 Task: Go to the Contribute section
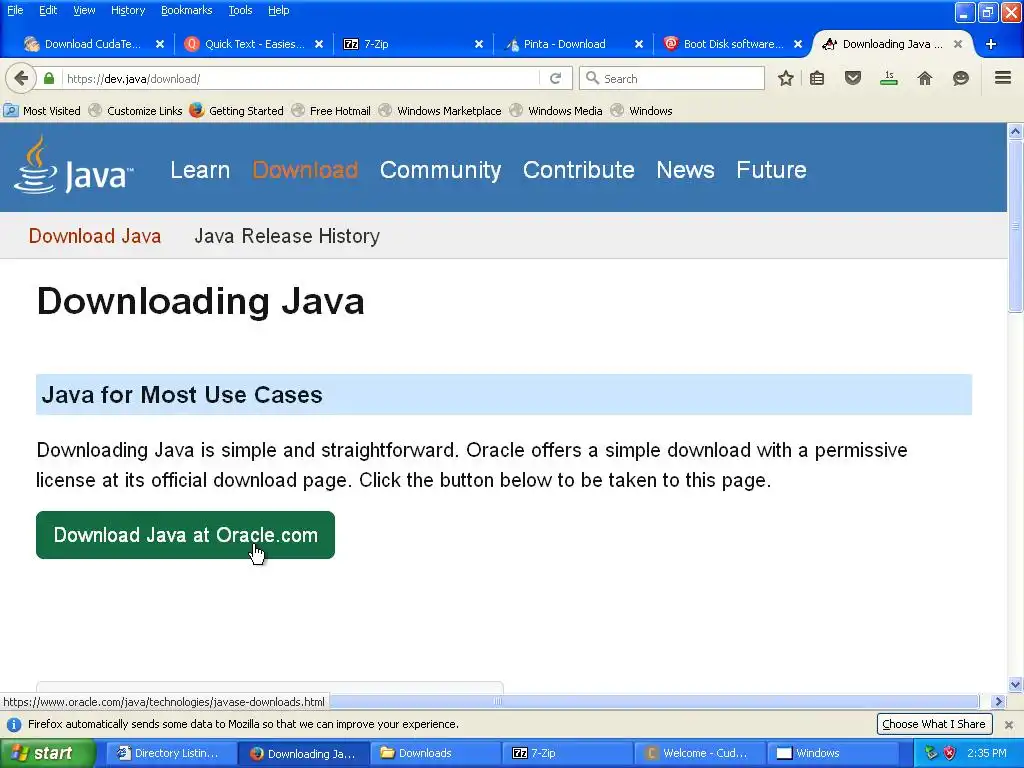[579, 170]
